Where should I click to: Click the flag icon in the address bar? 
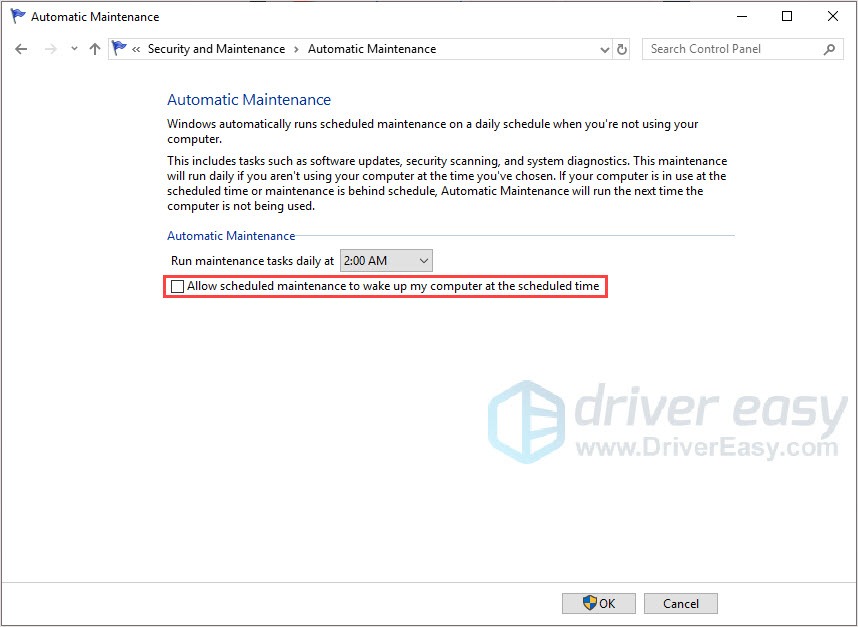tap(119, 49)
